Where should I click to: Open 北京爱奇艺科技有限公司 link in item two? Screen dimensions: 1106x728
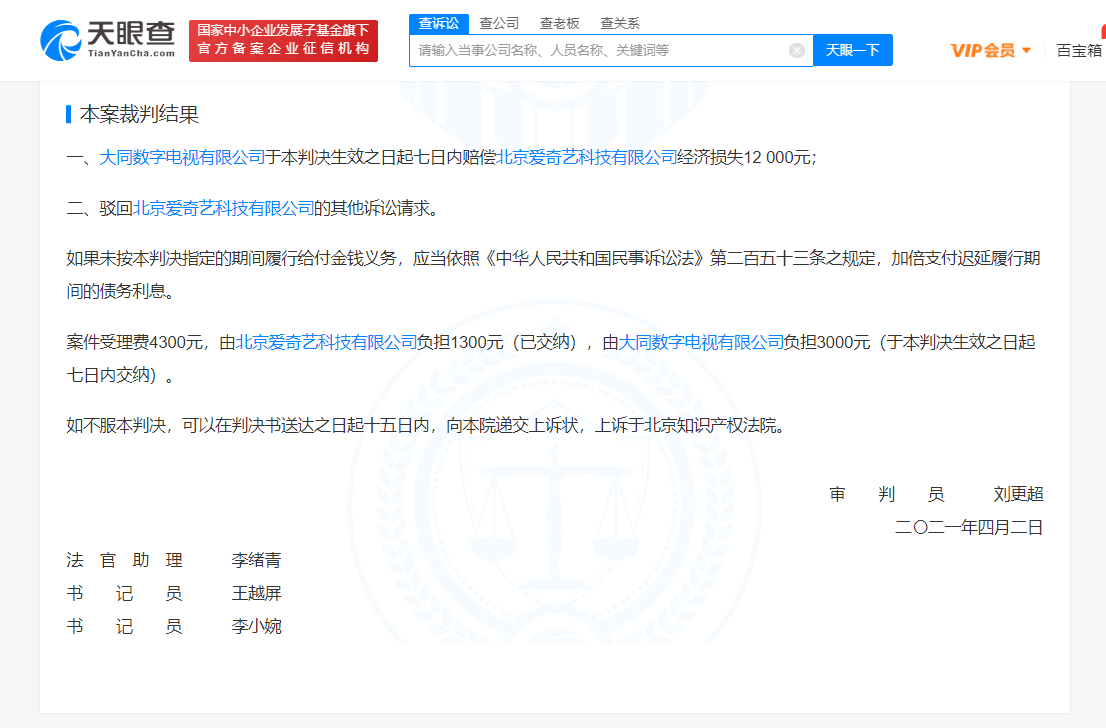coord(224,208)
